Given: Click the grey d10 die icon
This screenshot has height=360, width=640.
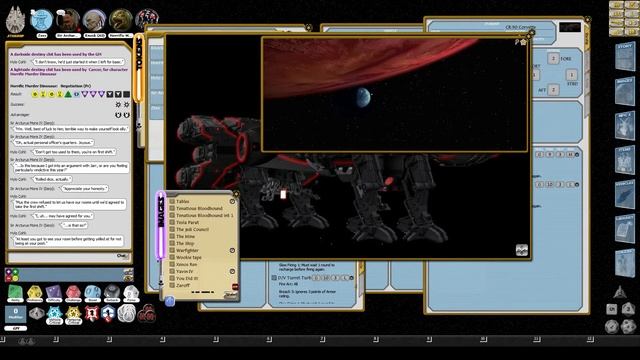Looking at the screenshot, I should click(36, 314).
